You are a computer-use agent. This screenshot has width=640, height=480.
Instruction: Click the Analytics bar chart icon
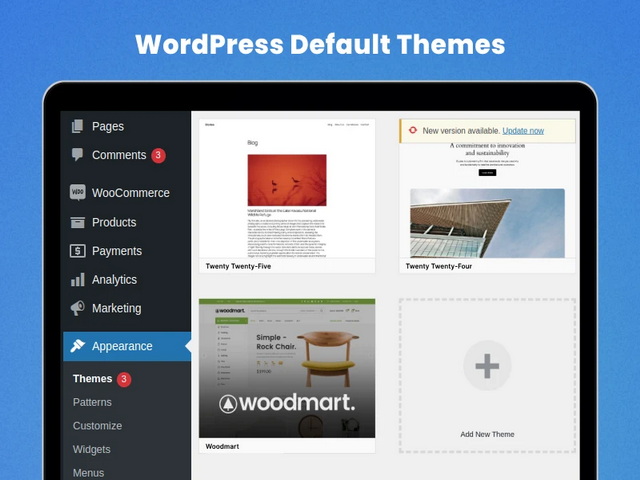(78, 280)
